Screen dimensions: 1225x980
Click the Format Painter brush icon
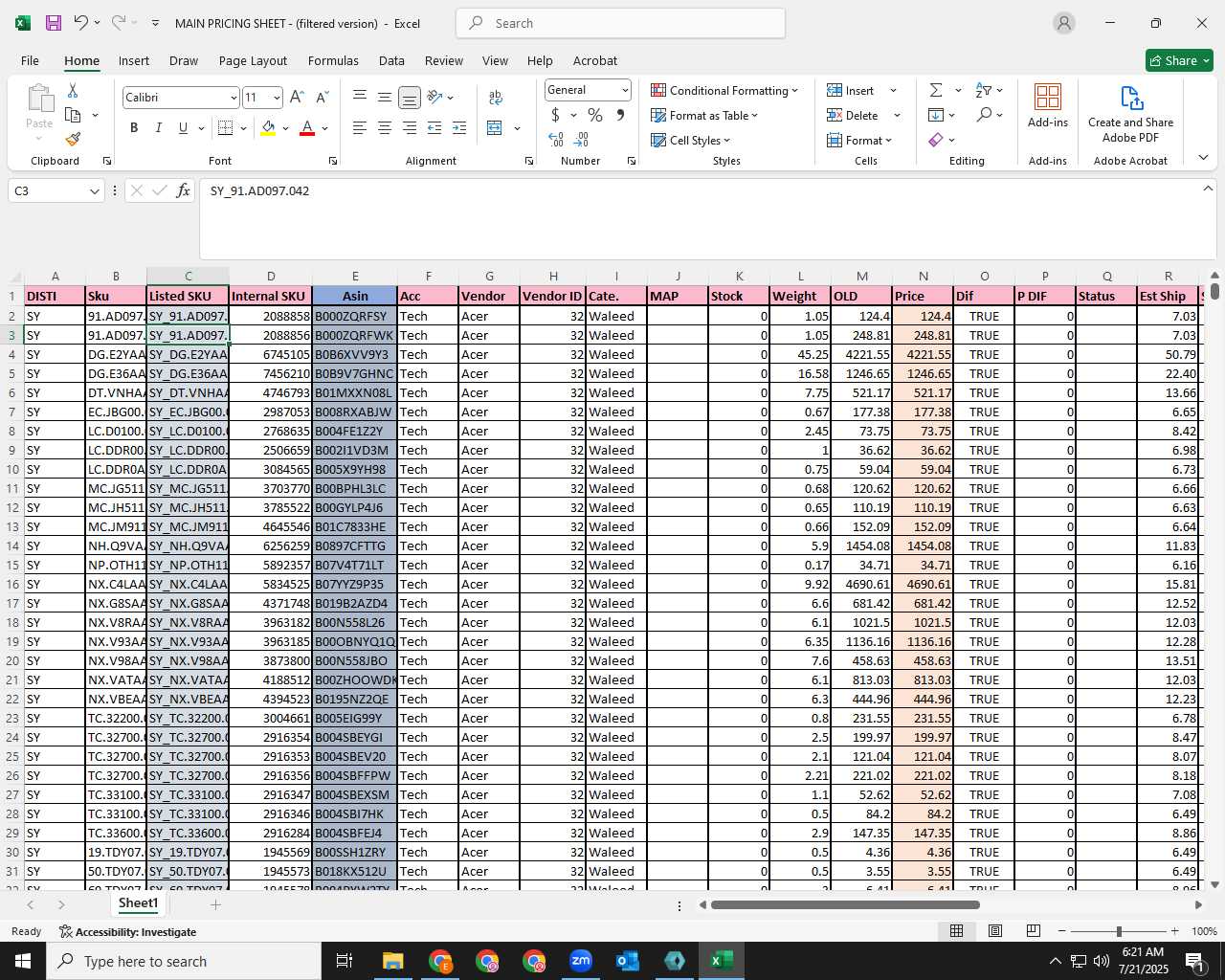73,140
